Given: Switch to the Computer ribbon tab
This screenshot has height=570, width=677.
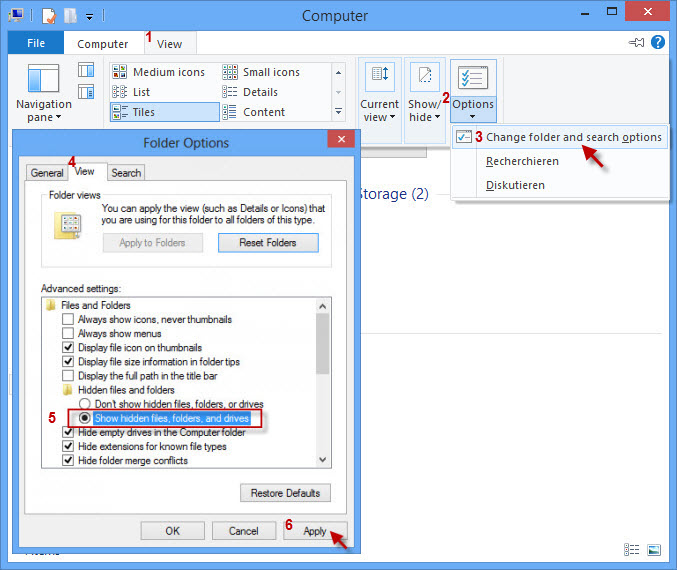Looking at the screenshot, I should click(x=102, y=44).
